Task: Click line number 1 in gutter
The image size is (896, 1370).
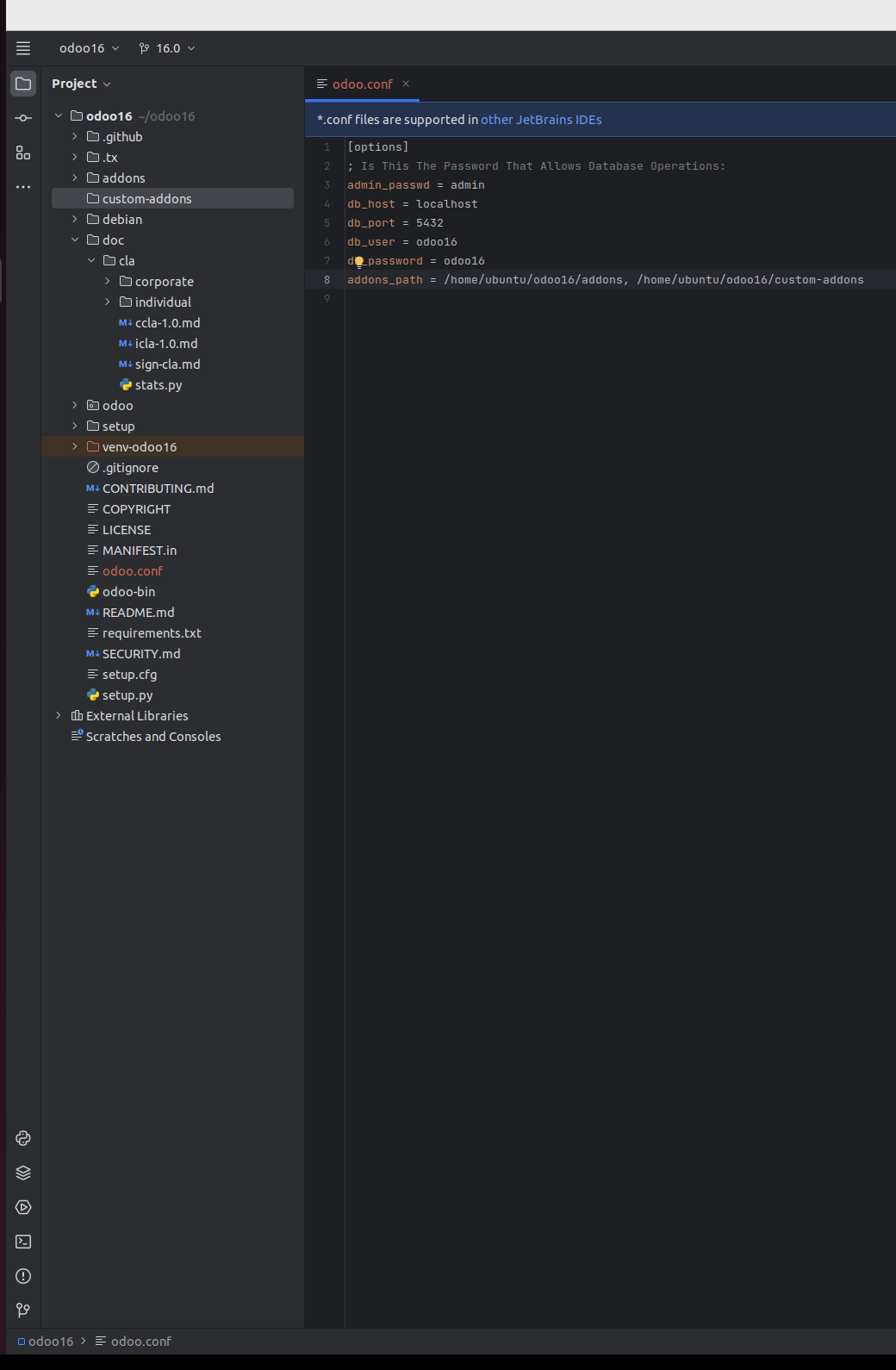Action: click(x=327, y=147)
